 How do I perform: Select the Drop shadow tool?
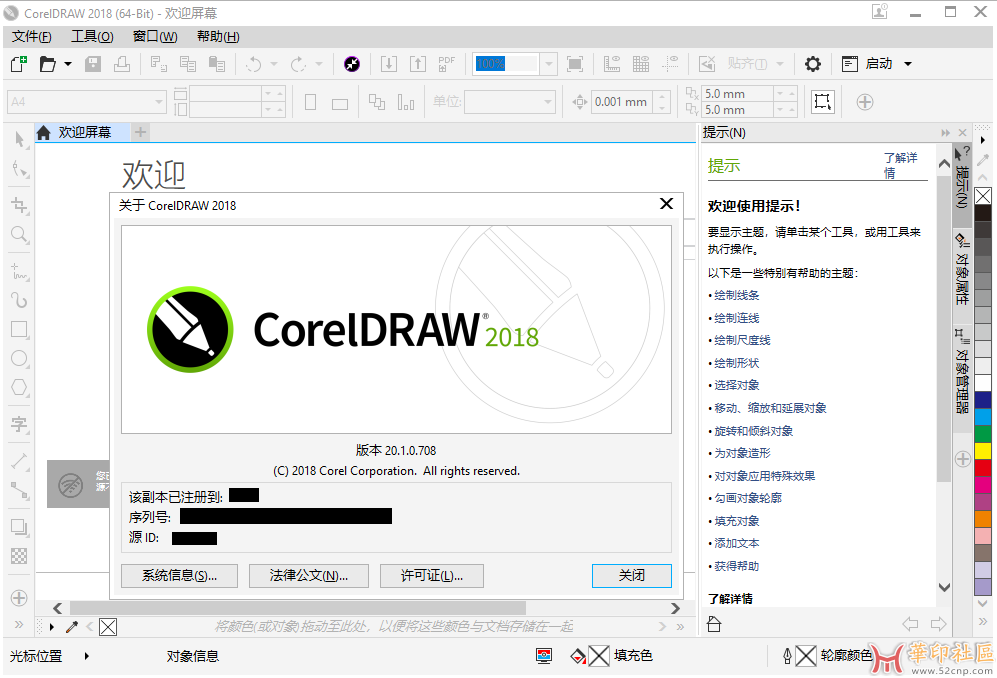20,527
